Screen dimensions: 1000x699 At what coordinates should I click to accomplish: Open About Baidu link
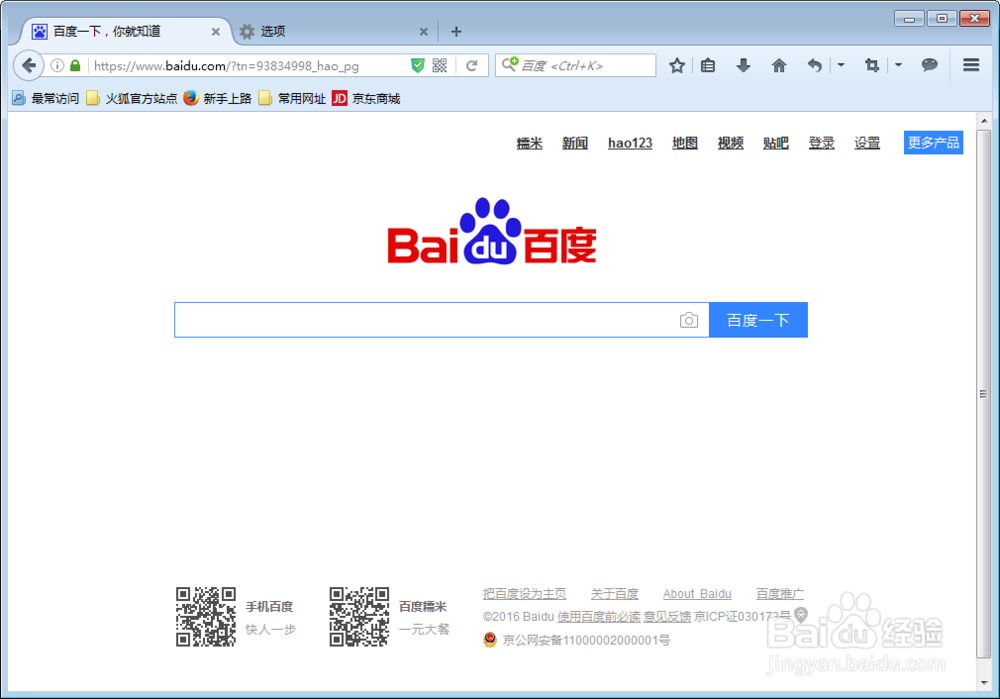click(697, 594)
